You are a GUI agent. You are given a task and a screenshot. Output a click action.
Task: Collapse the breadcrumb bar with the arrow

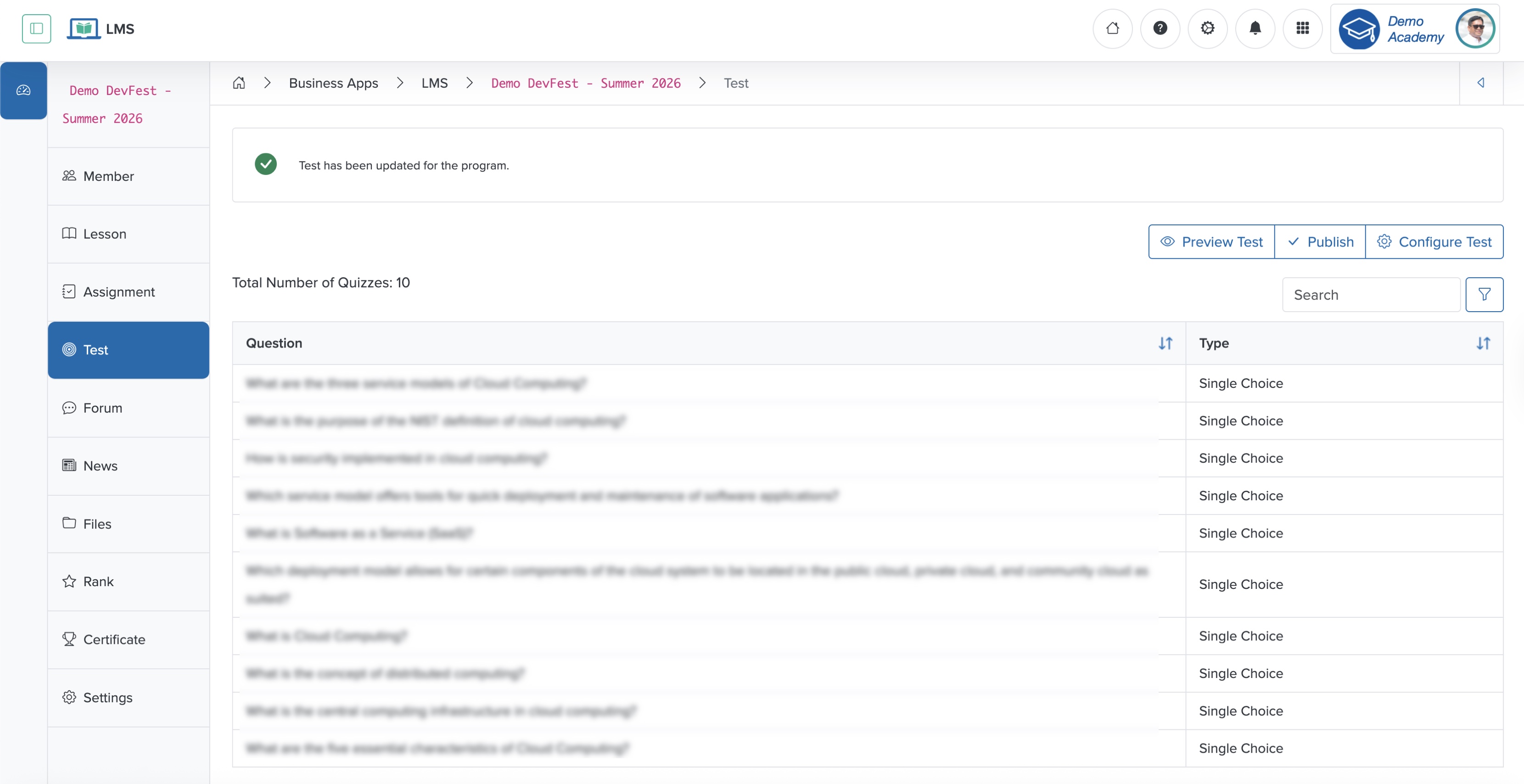tap(1482, 83)
